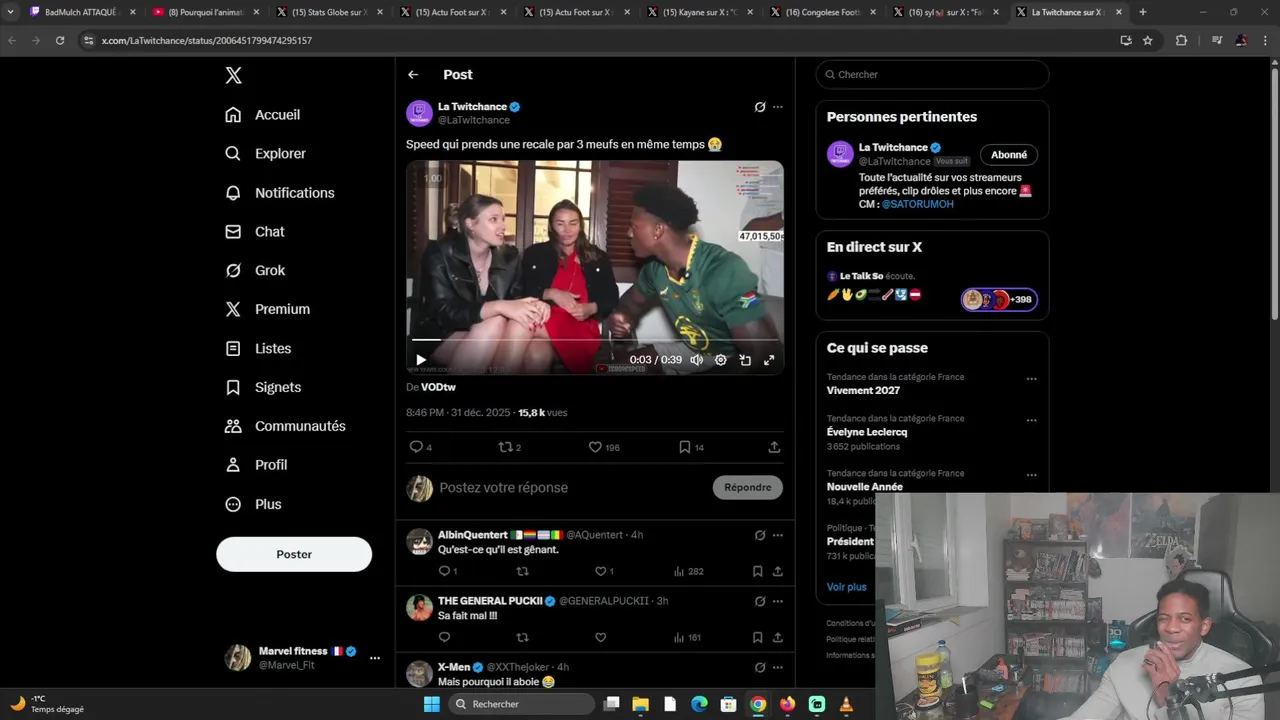Click reply icon with 4 replies
Viewport: 1280px width, 720px height.
pyautogui.click(x=421, y=447)
